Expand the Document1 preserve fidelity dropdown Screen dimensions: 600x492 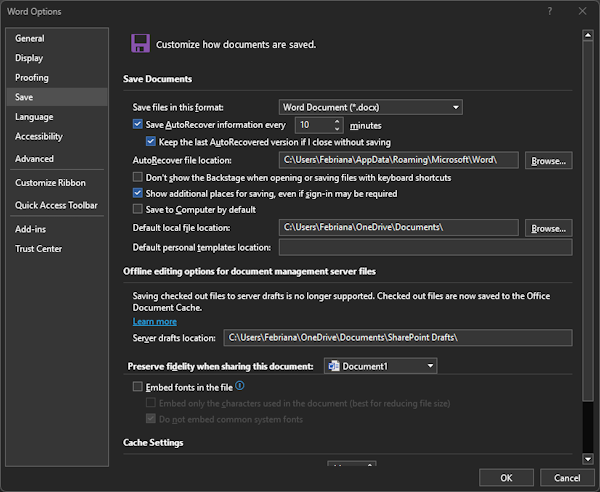point(380,366)
